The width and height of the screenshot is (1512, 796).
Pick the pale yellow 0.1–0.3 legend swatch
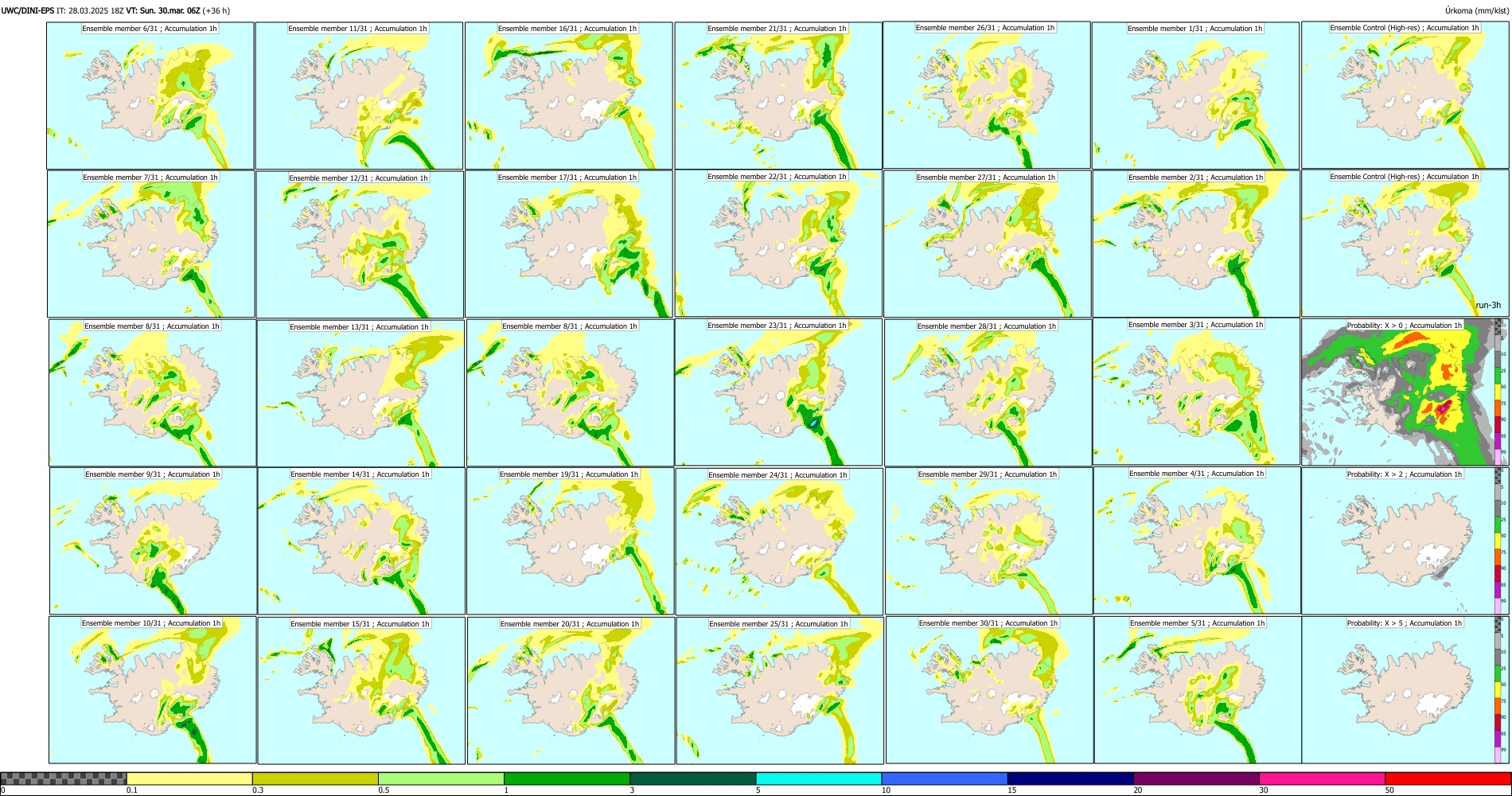point(189,778)
